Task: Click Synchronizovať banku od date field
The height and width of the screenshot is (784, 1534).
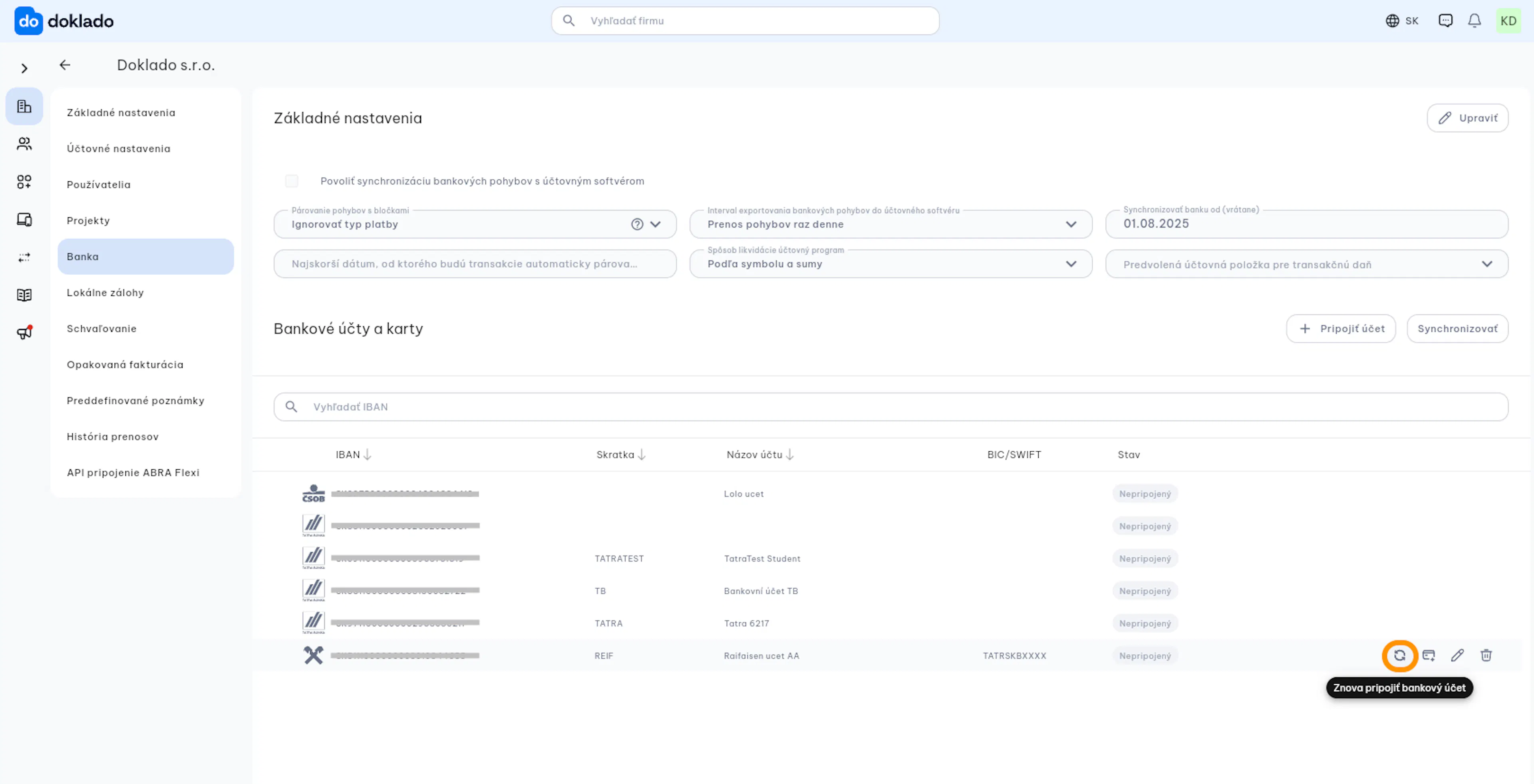Action: click(1307, 224)
